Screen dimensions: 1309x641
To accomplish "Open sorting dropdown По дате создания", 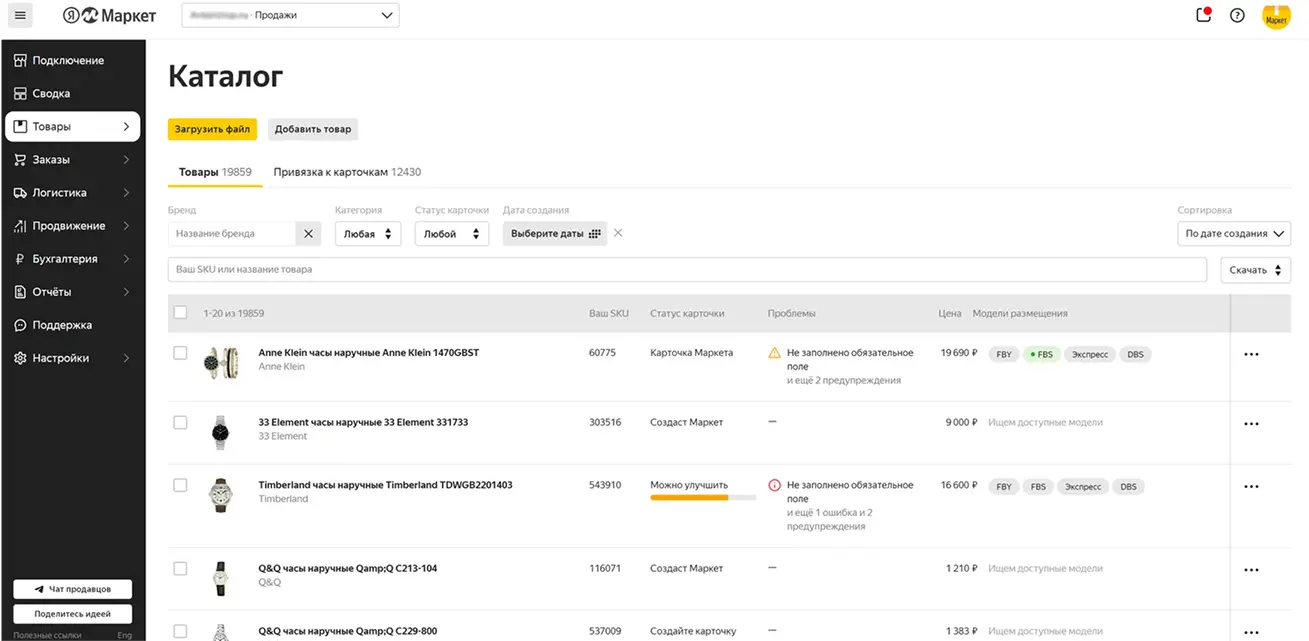I will 1234,234.
